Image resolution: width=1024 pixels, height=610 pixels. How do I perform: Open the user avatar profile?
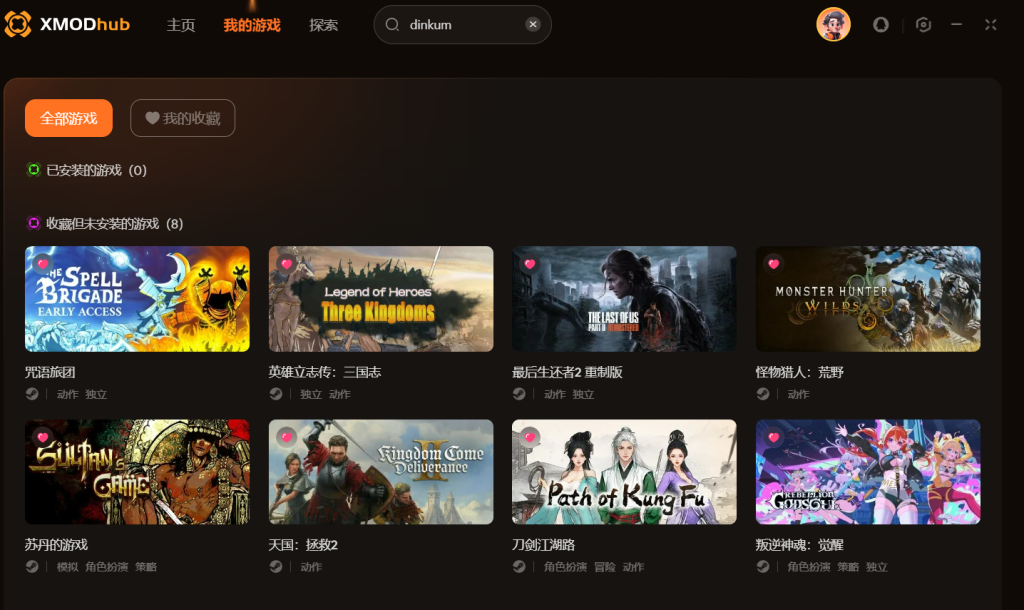(x=833, y=24)
